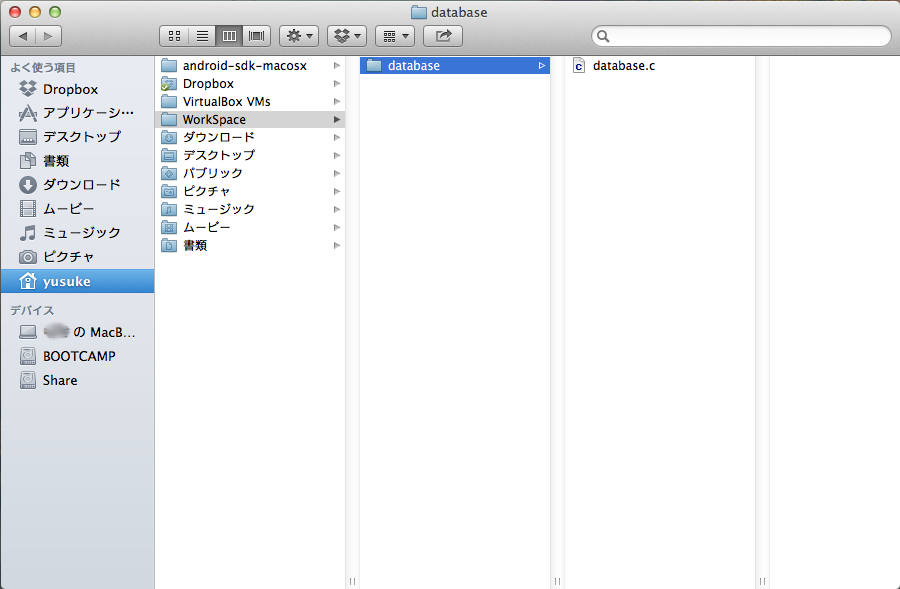900x589 pixels.
Task: Open ムービー in the sidebar
Action: (x=77, y=208)
